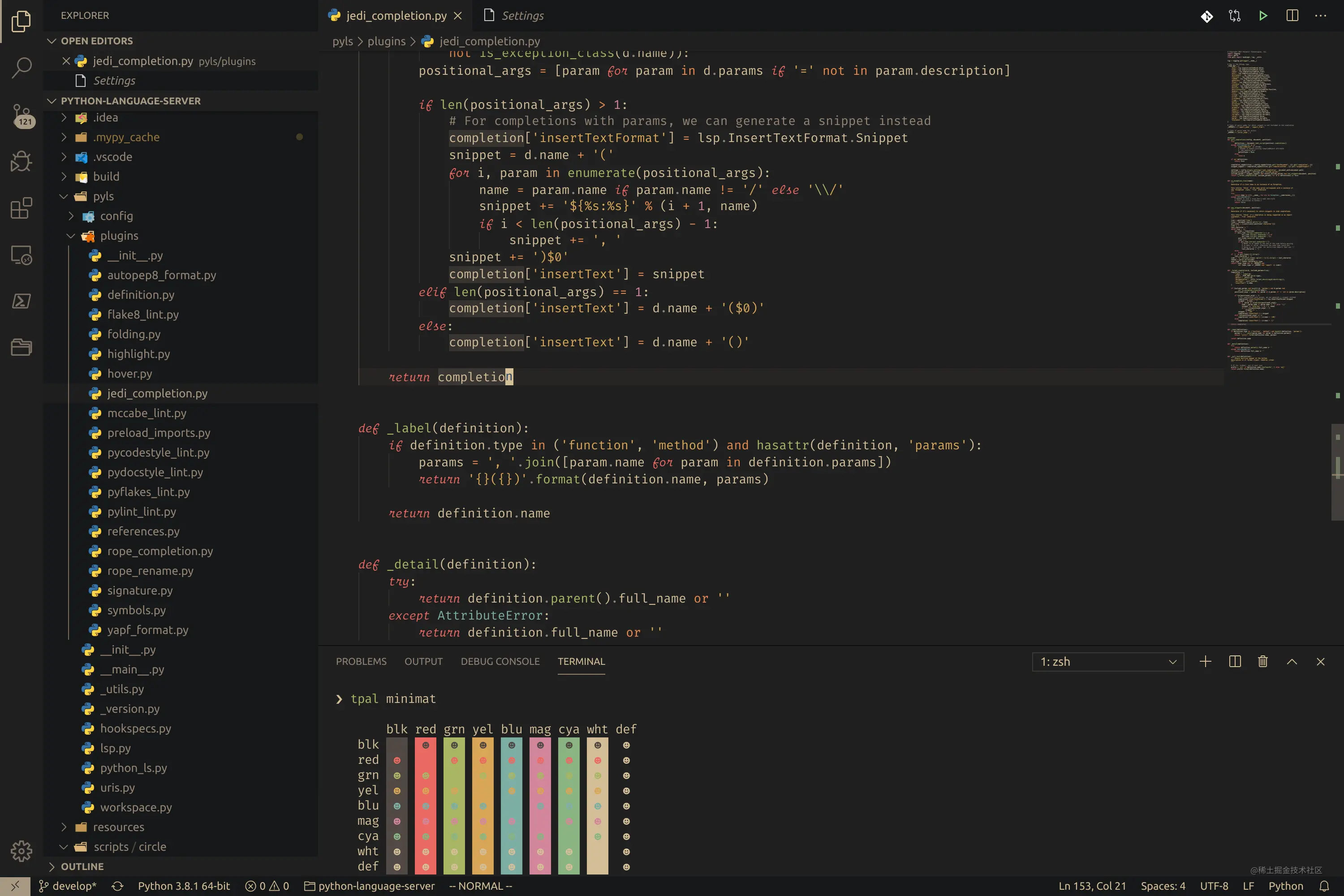Split the editor right
1344x896 pixels.
(x=1292, y=16)
